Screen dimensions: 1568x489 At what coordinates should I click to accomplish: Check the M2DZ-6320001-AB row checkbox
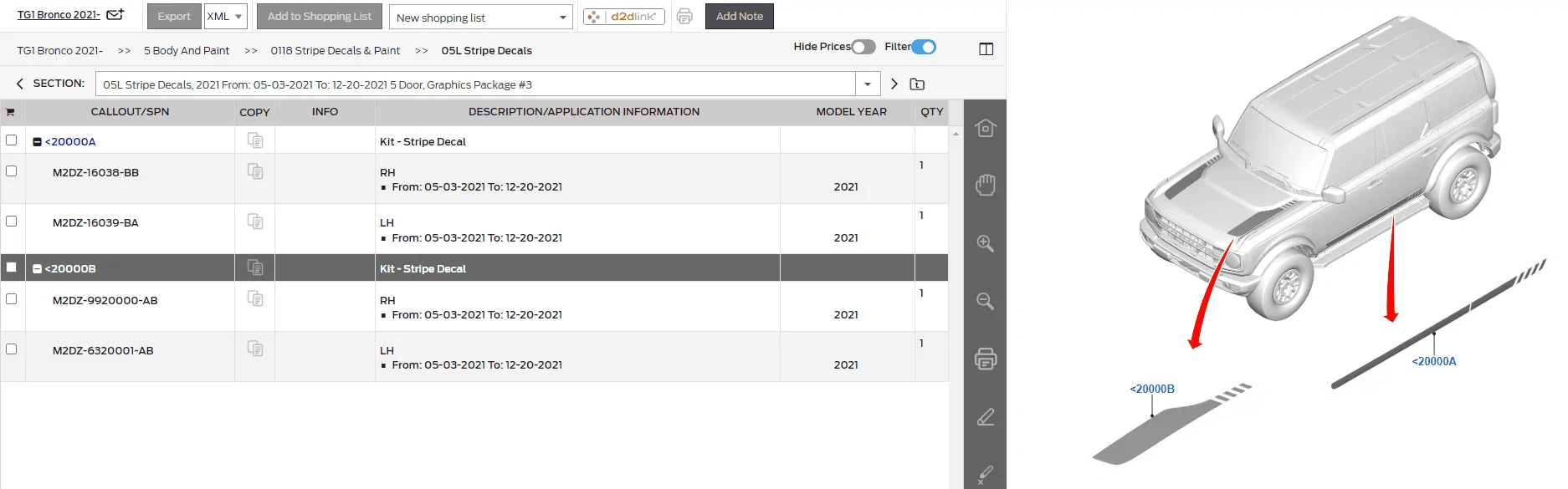[x=12, y=349]
